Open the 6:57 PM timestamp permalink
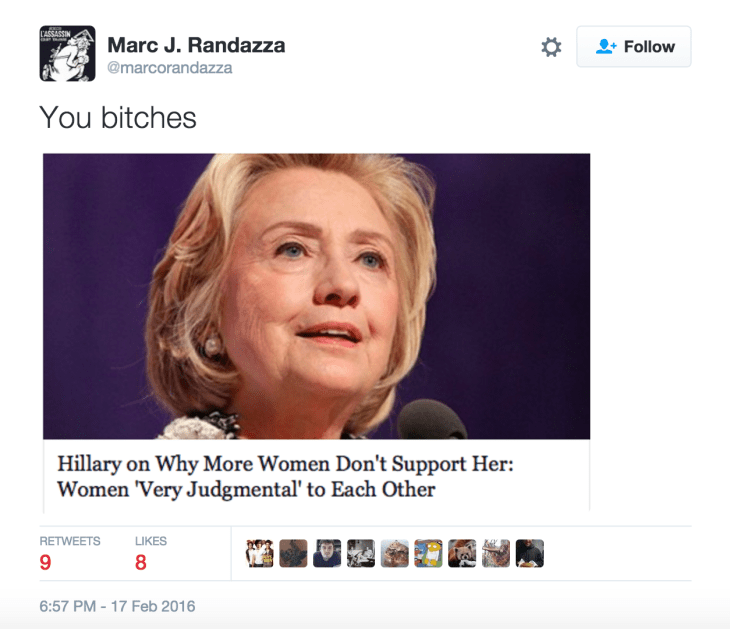The height and width of the screenshot is (629, 730). tap(117, 606)
